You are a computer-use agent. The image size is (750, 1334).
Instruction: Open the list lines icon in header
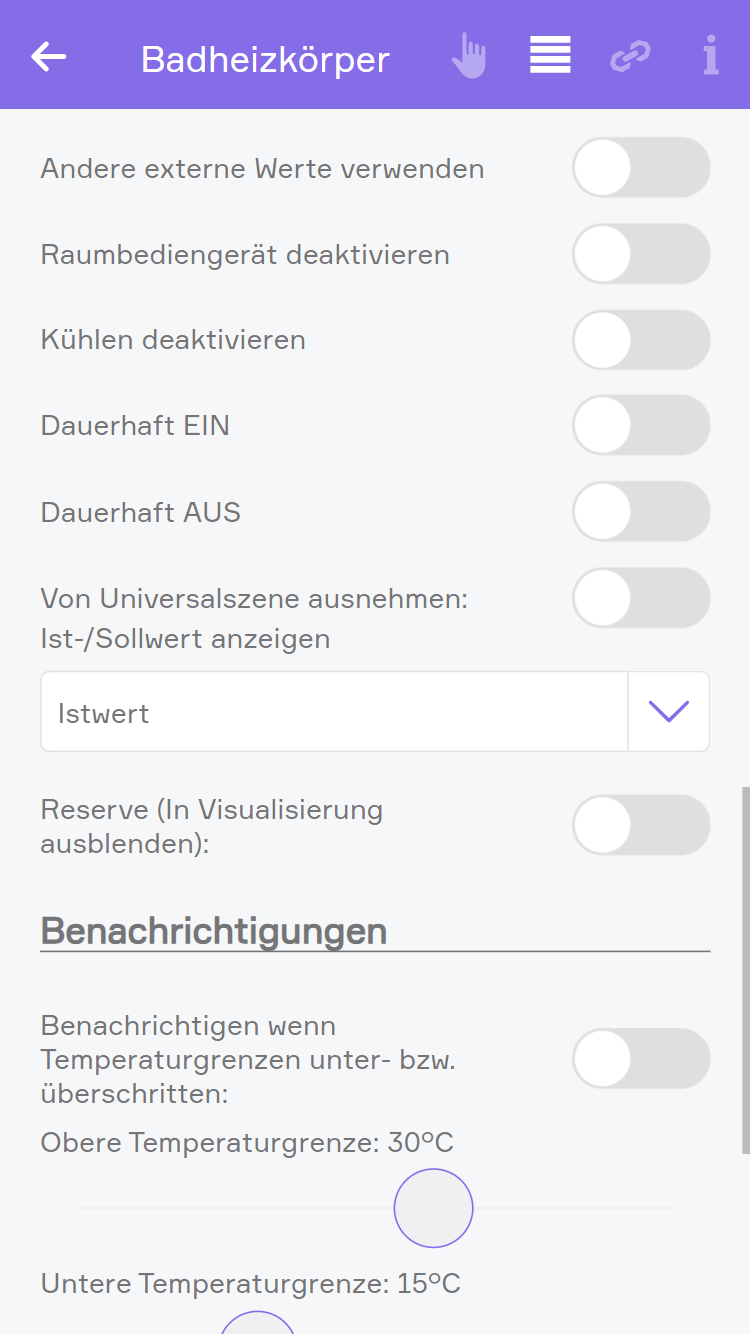(550, 56)
